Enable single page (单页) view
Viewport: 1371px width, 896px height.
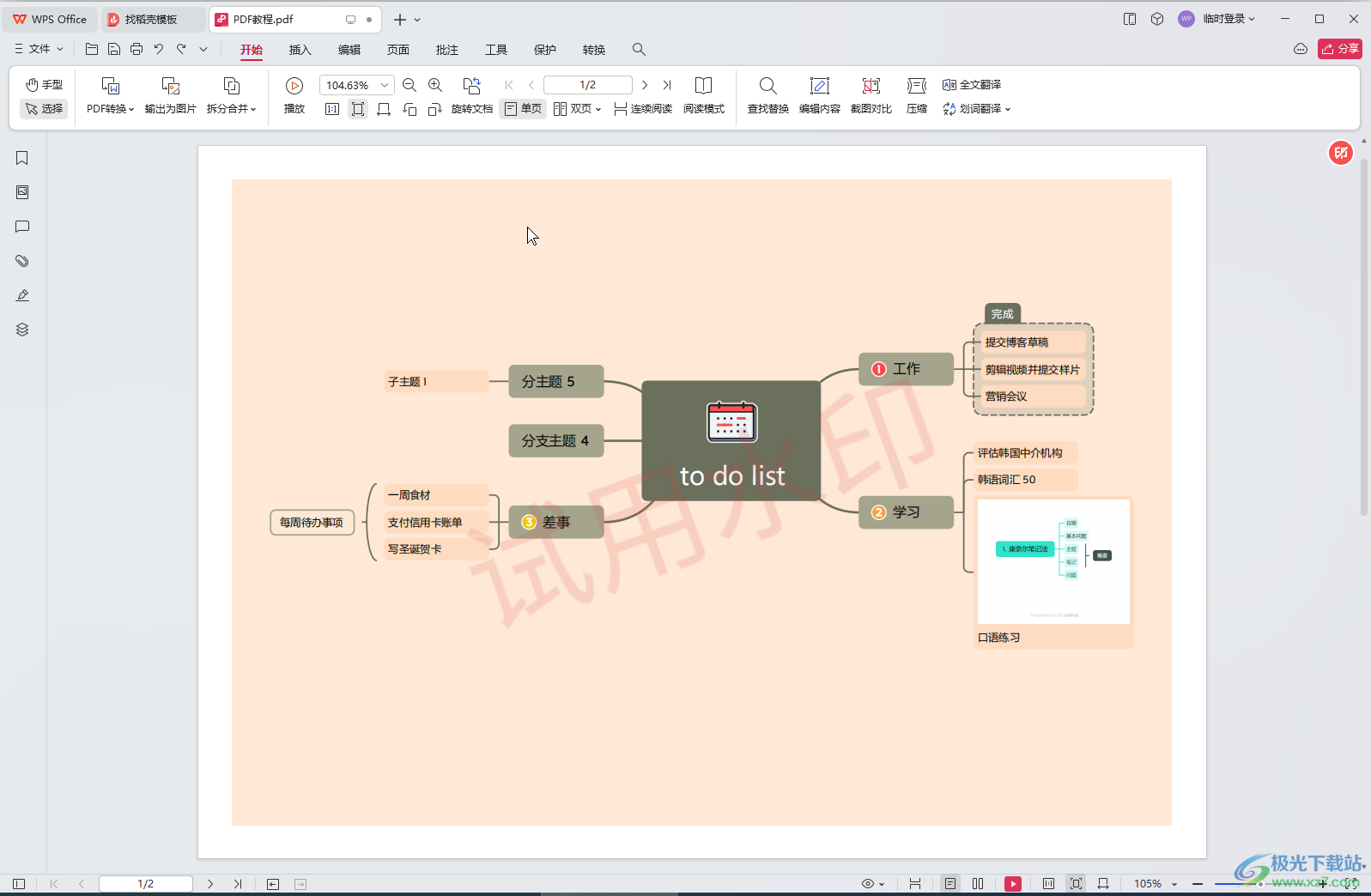click(523, 108)
